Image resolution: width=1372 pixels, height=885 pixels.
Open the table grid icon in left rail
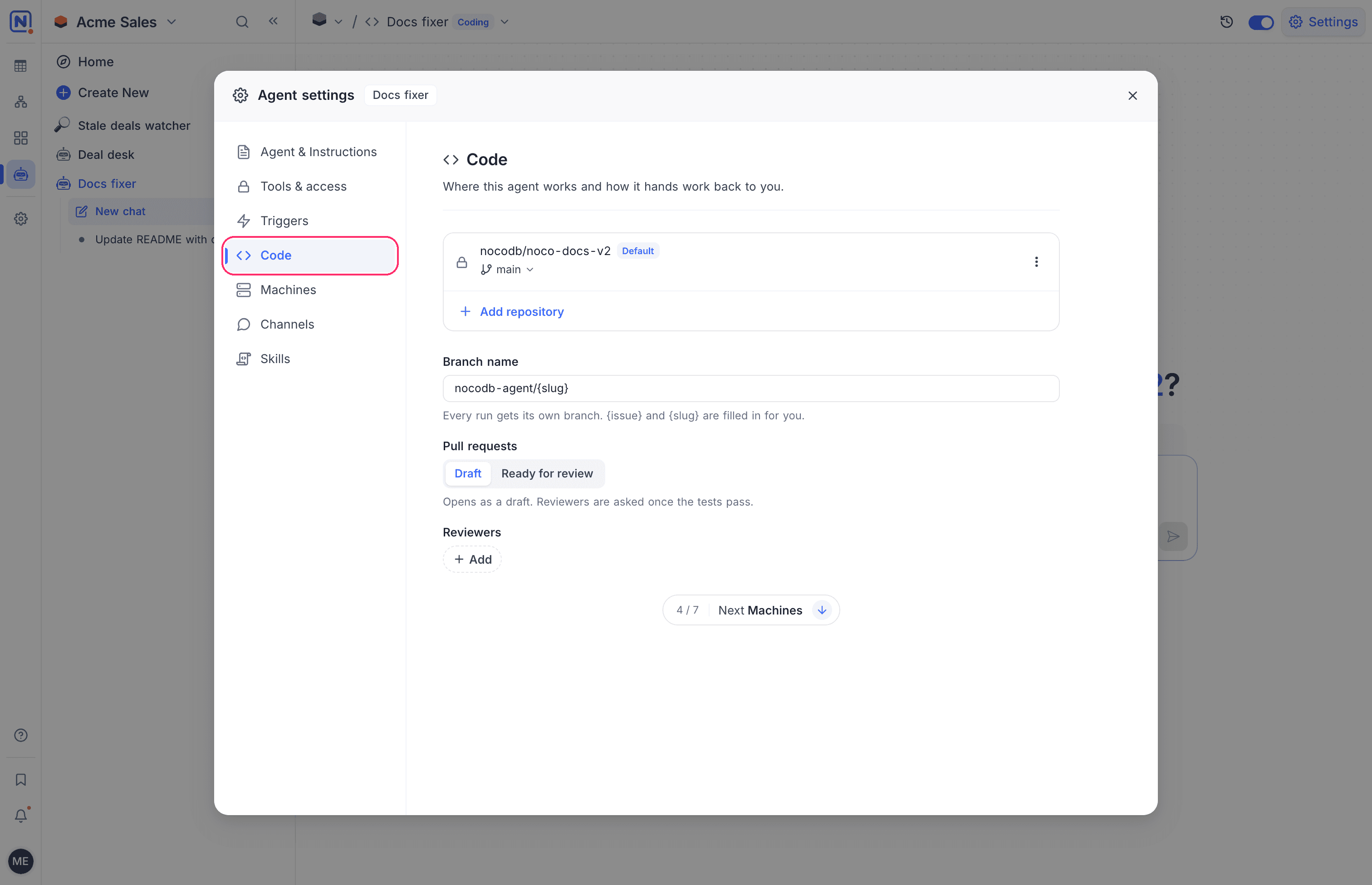[x=21, y=66]
